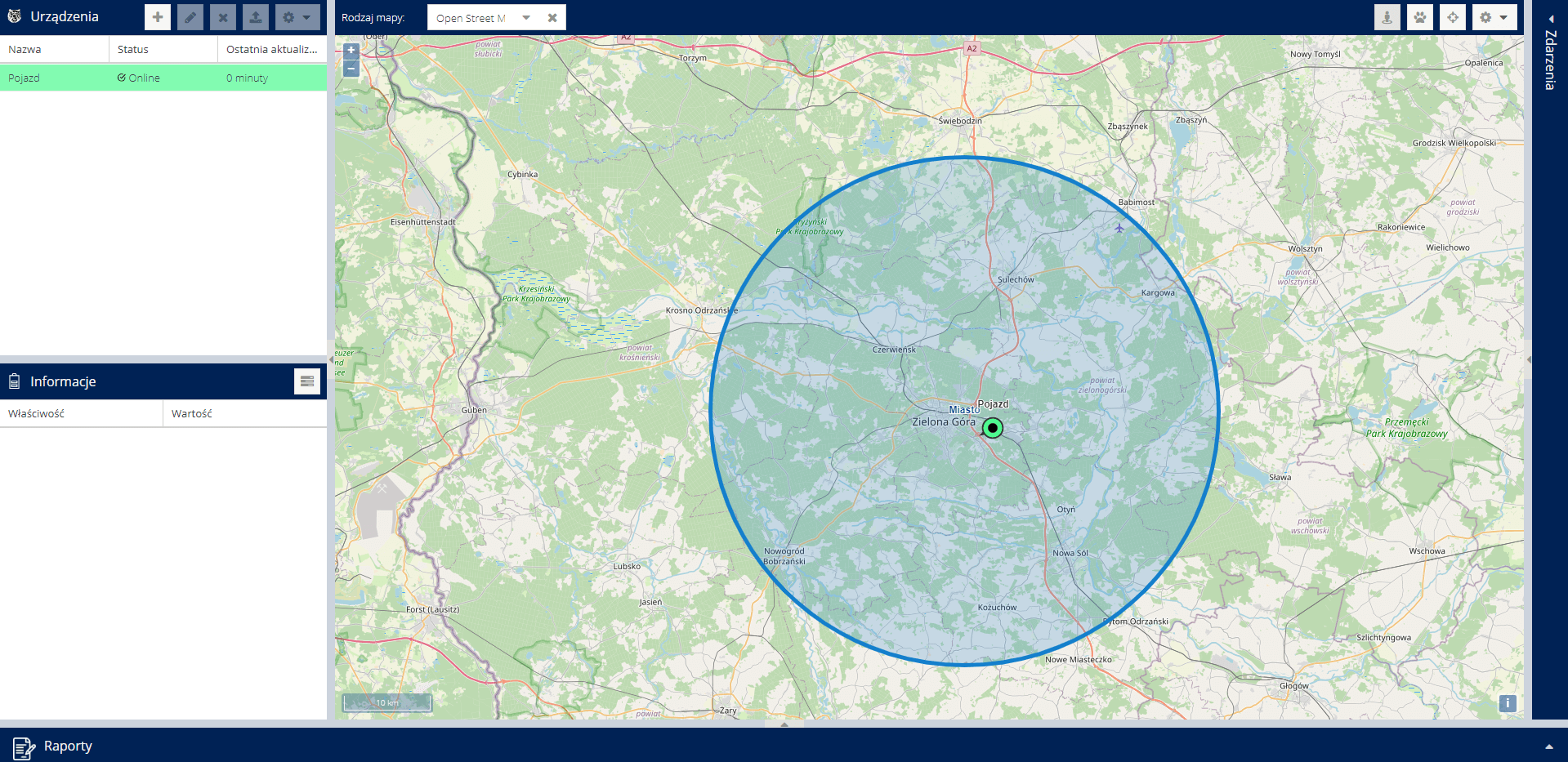Open the Informacje panel list menu icon
1568x762 pixels.
pyautogui.click(x=307, y=381)
